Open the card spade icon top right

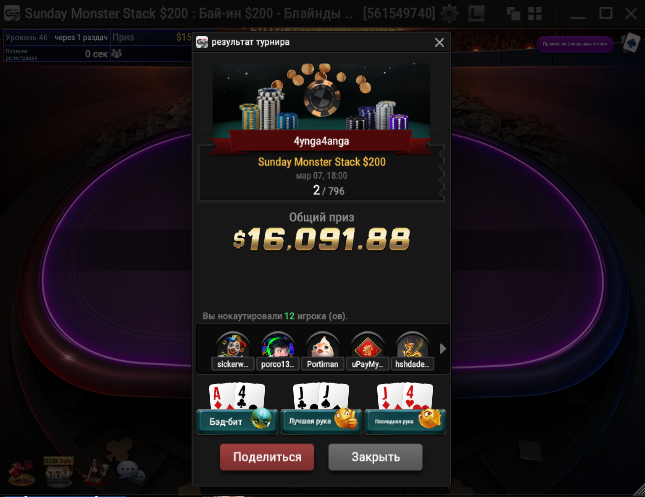[631, 42]
